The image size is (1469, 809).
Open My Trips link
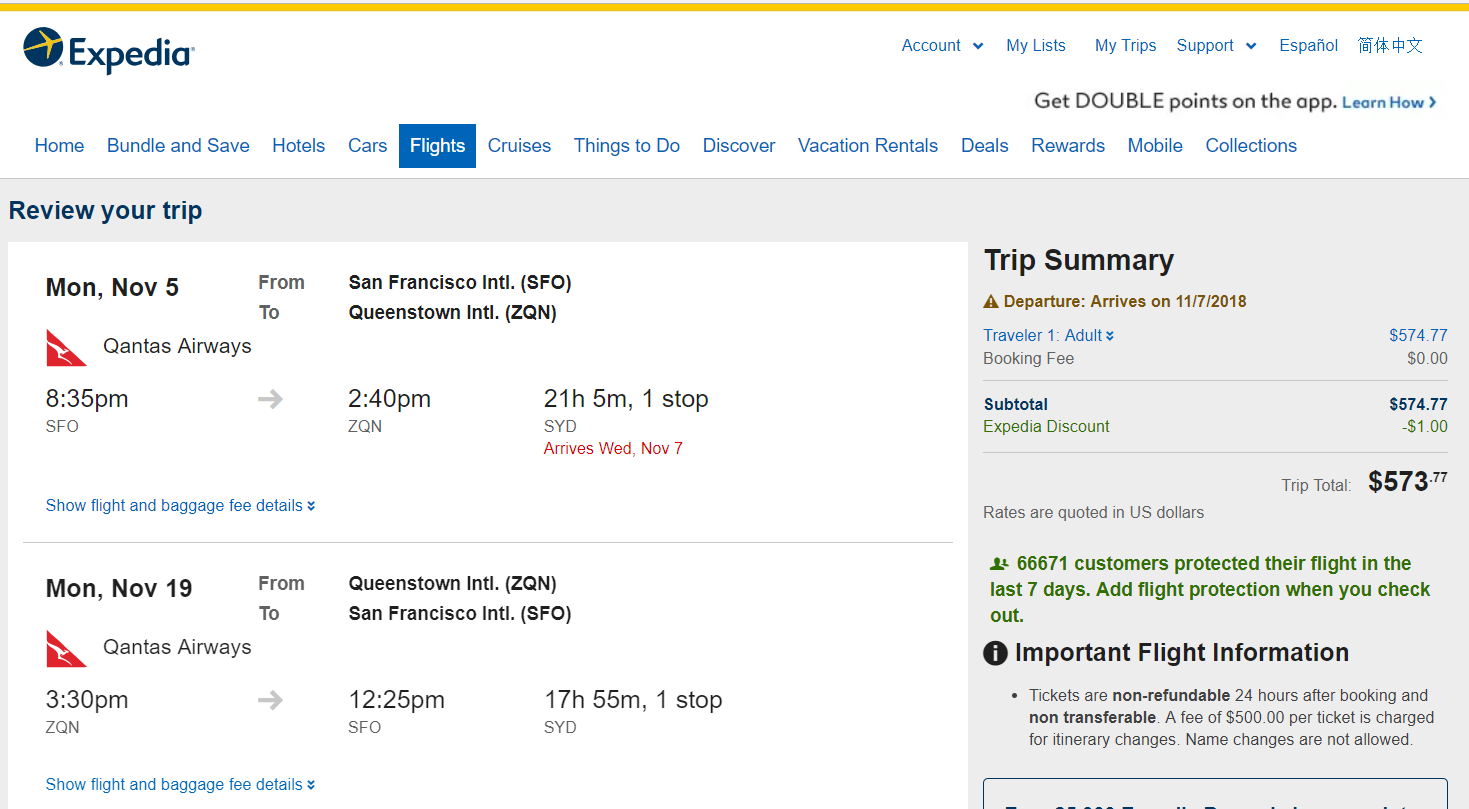tap(1125, 46)
